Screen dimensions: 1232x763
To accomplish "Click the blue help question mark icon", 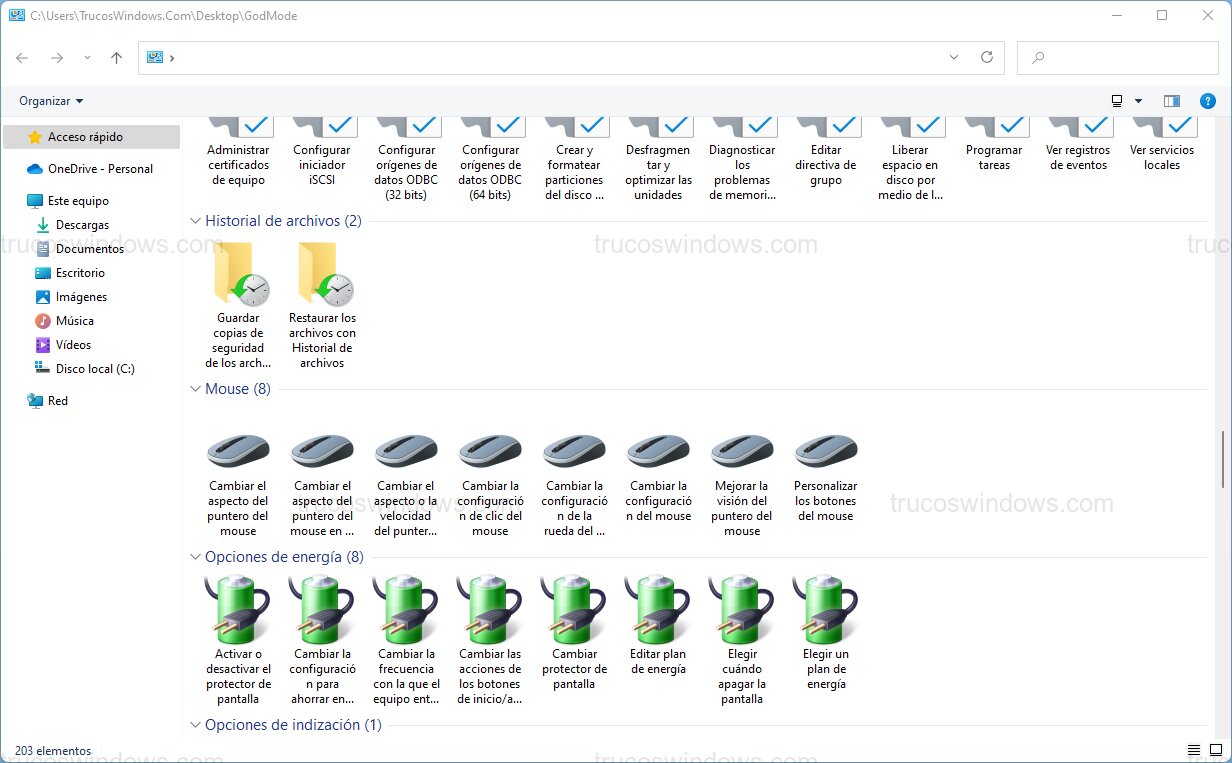I will coord(1207,101).
